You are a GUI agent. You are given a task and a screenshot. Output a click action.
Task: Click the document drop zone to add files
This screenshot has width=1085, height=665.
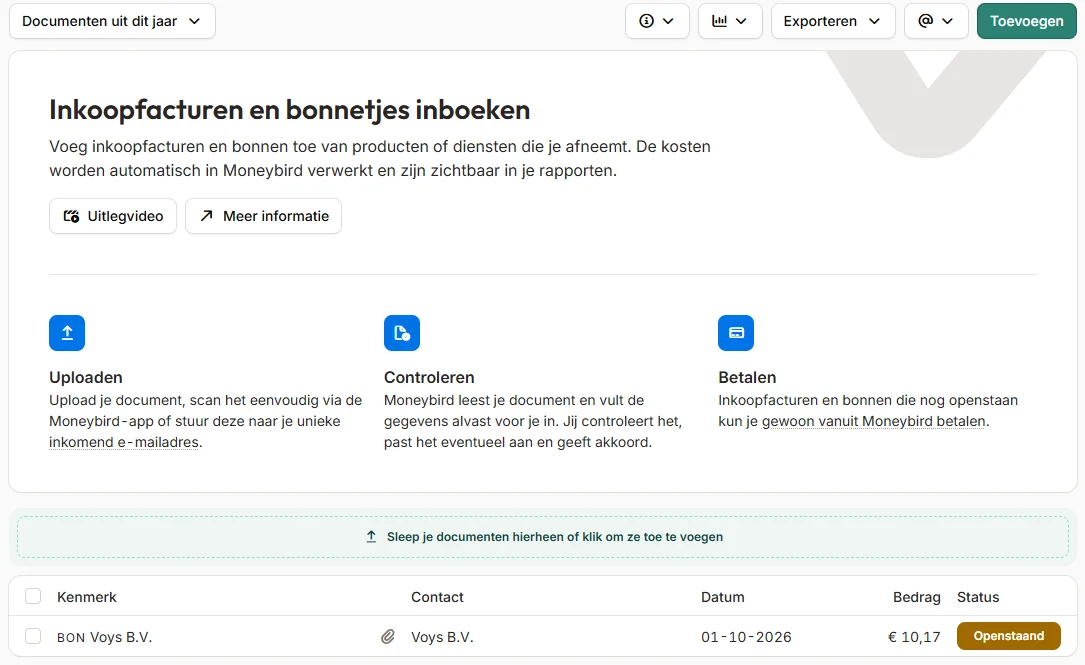(543, 537)
